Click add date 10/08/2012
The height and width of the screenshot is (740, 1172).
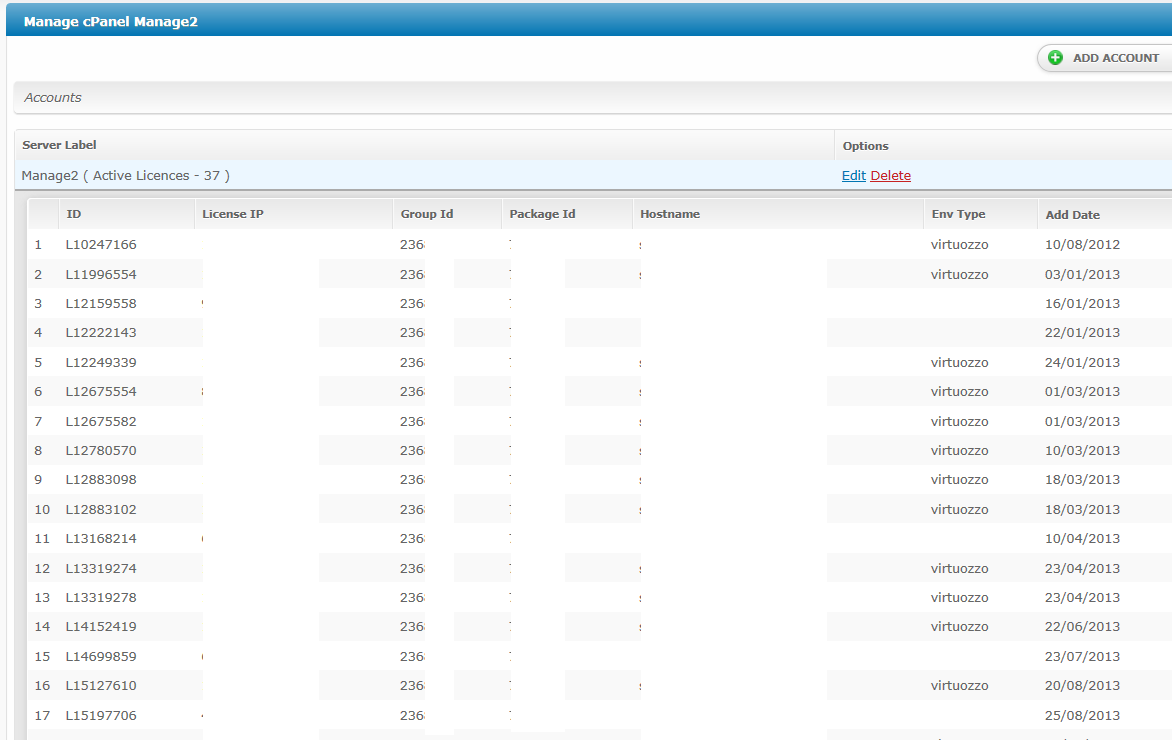(x=1082, y=244)
